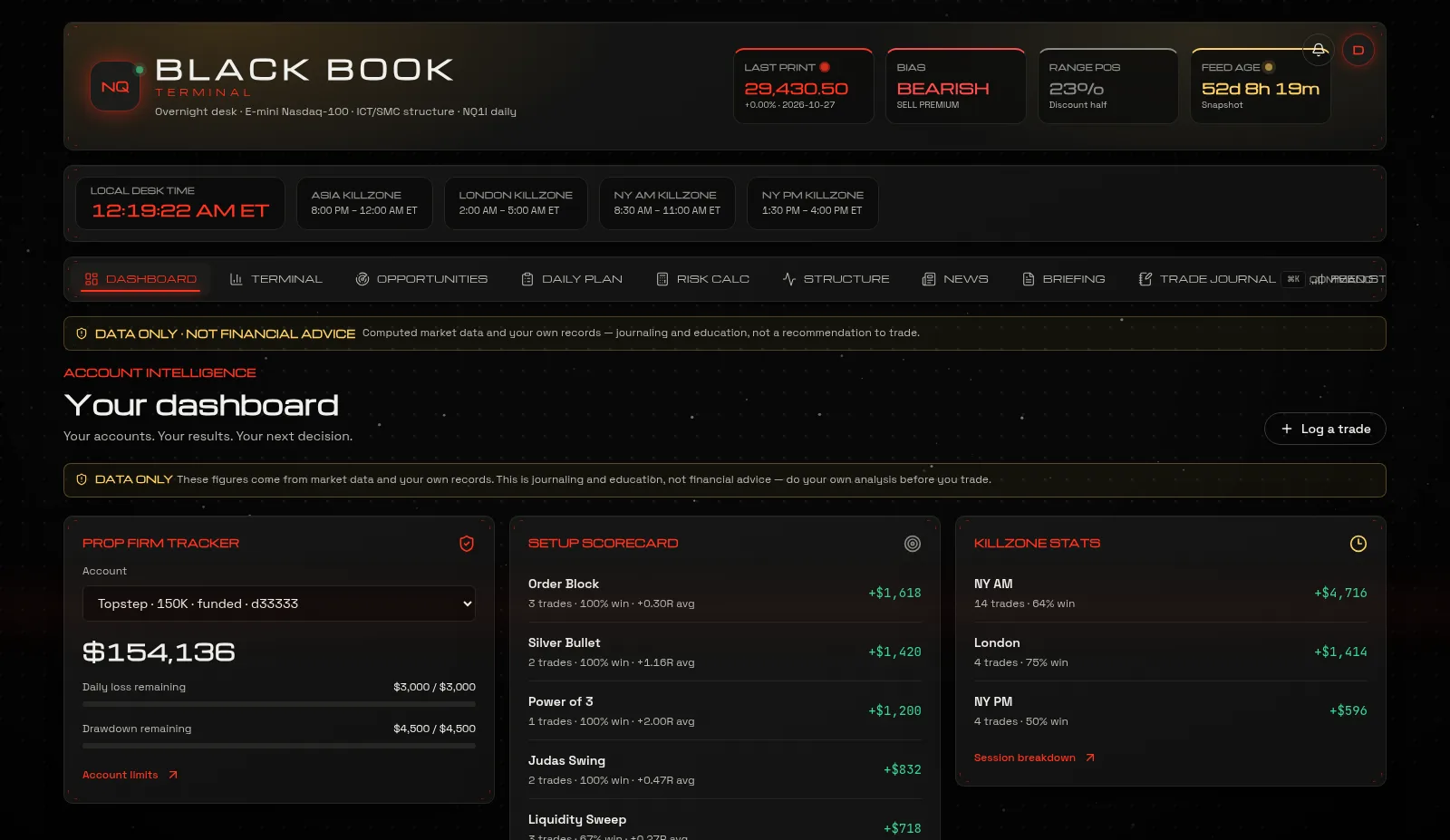Viewport: 1450px width, 840px height.
Task: Open the notifications bell
Action: [1319, 50]
